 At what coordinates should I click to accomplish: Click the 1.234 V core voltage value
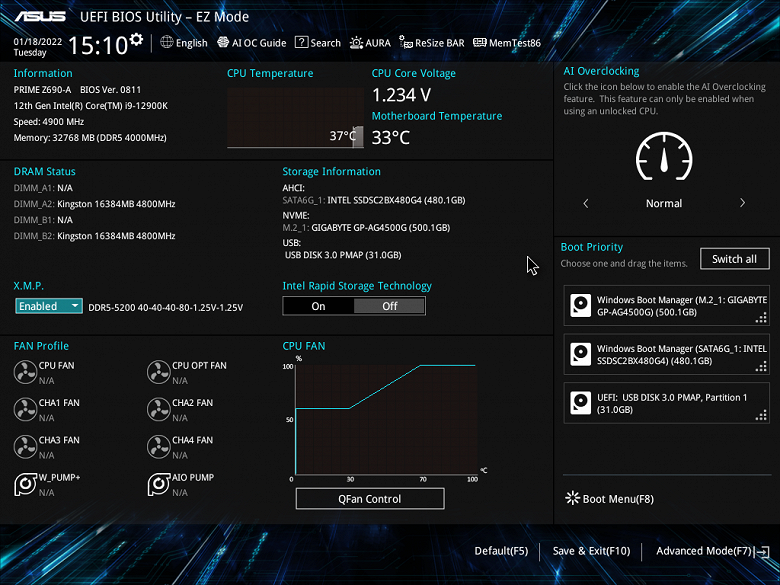click(401, 95)
